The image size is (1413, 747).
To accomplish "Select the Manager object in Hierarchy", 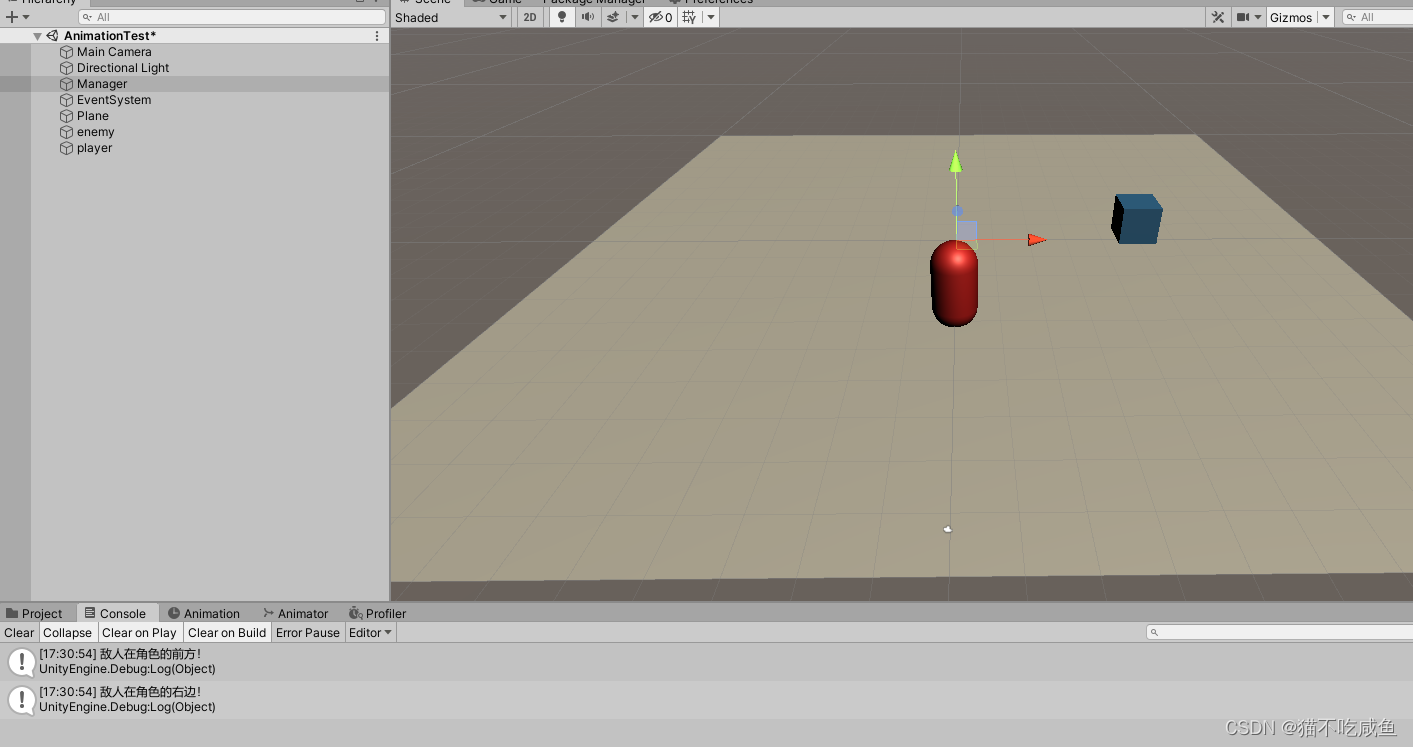I will pyautogui.click(x=194, y=84).
